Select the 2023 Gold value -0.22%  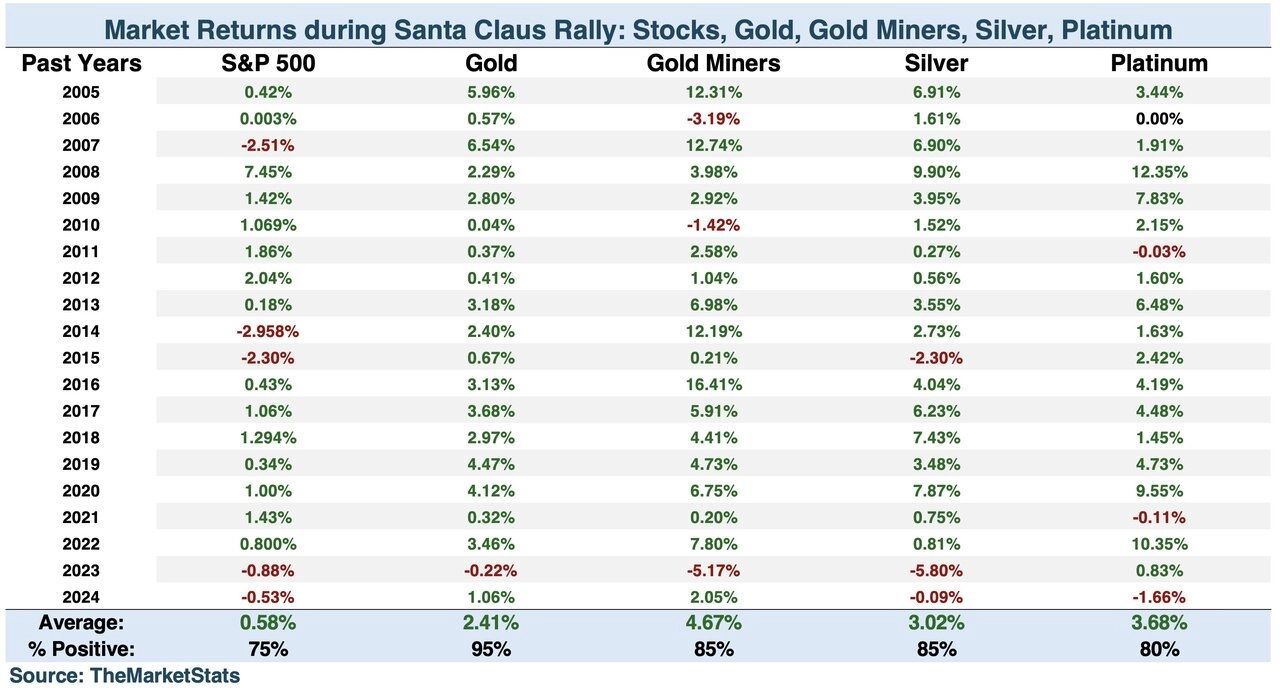click(492, 571)
